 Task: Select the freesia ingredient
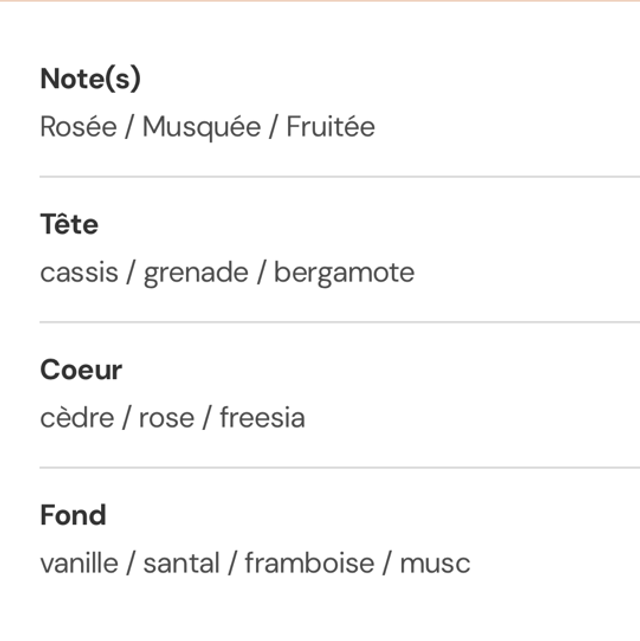tap(262, 417)
